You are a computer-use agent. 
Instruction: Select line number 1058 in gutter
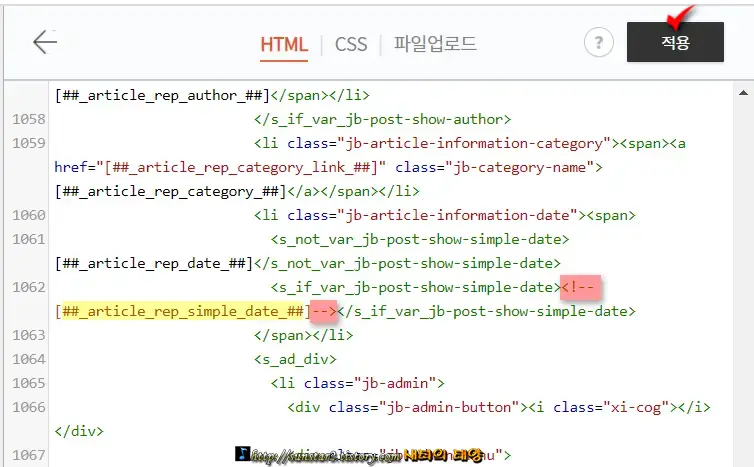[x=29, y=119]
